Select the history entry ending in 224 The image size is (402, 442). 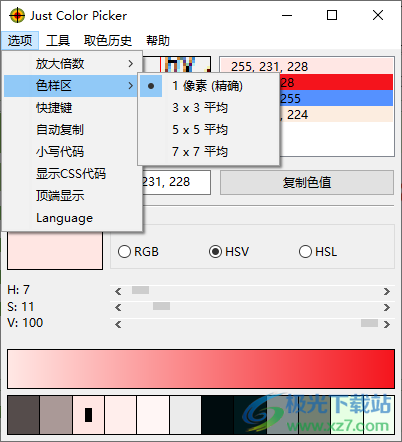pos(336,114)
